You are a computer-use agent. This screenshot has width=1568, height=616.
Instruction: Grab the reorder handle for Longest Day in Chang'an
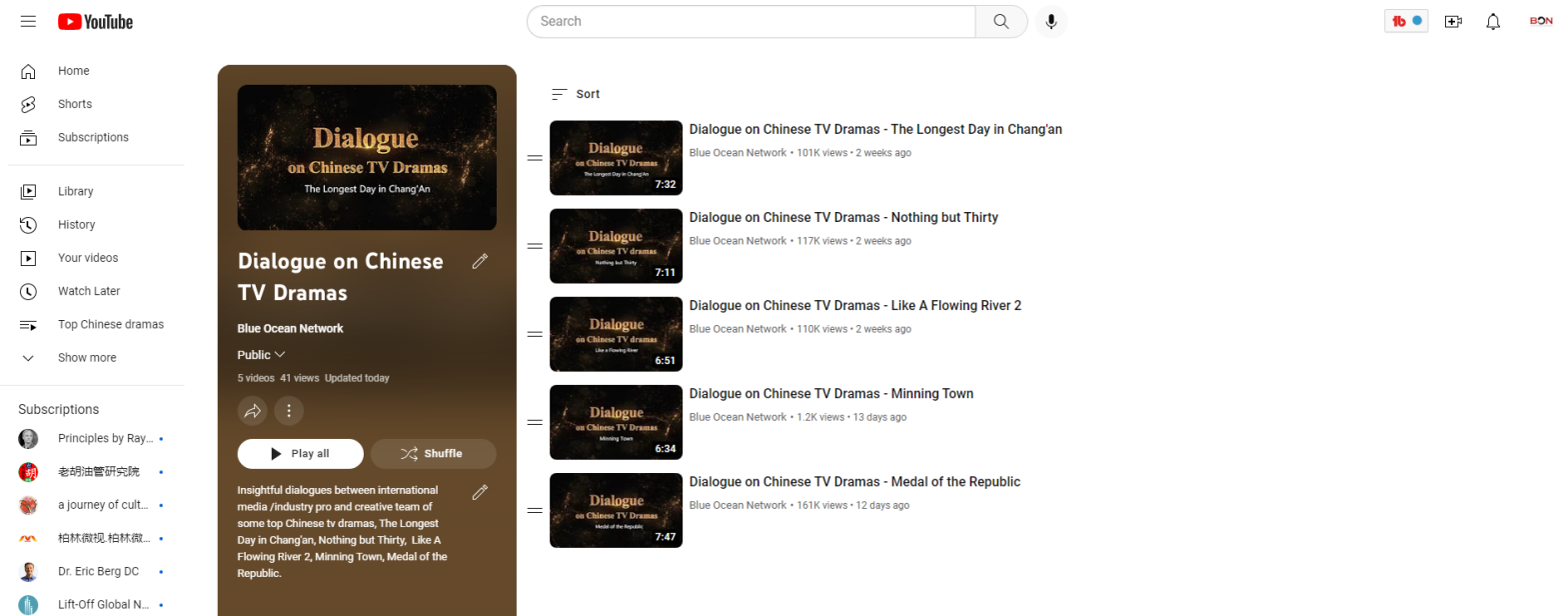pyautogui.click(x=535, y=158)
